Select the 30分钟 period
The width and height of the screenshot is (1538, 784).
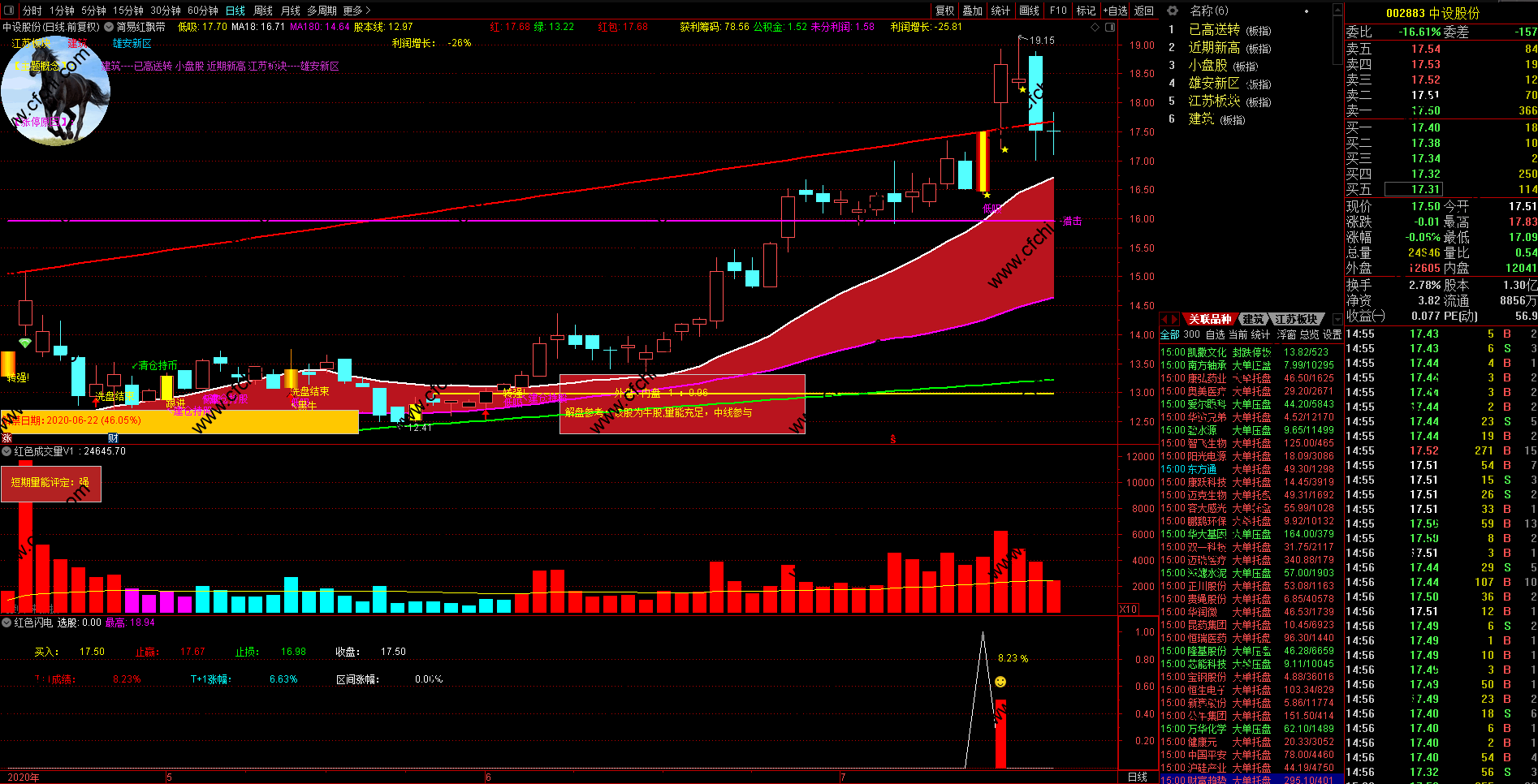click(x=165, y=11)
